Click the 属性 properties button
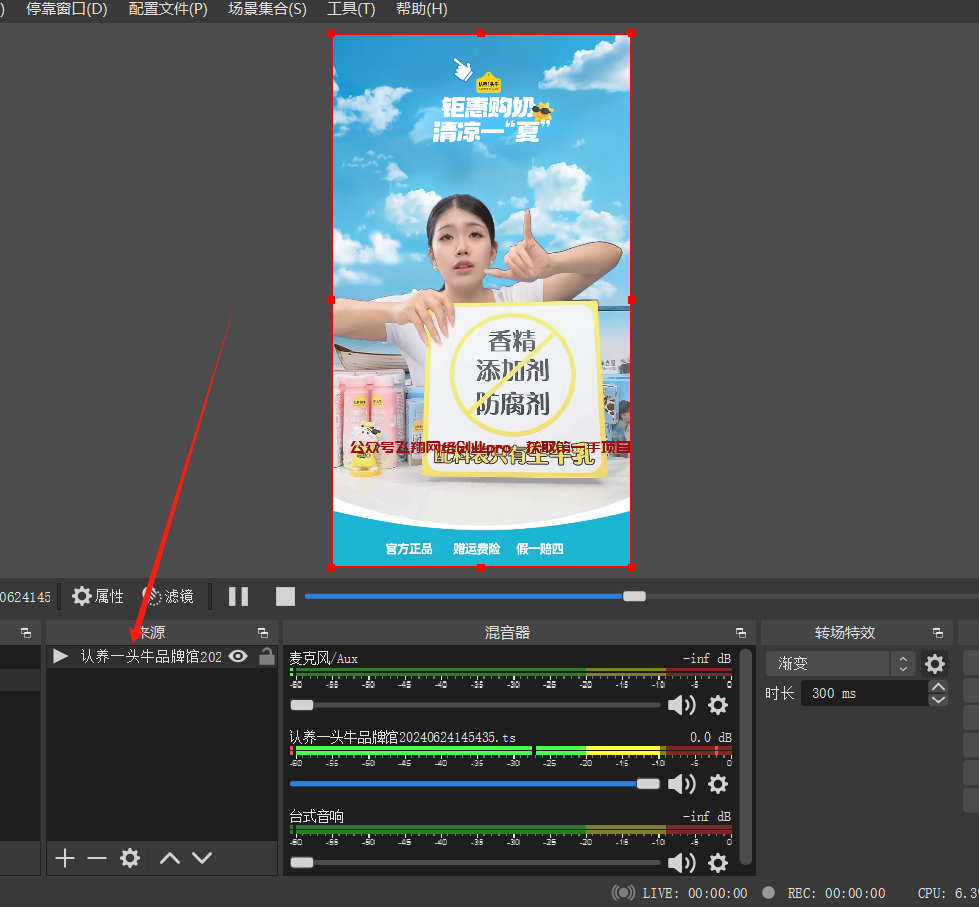This screenshot has width=979, height=907. pos(98,596)
